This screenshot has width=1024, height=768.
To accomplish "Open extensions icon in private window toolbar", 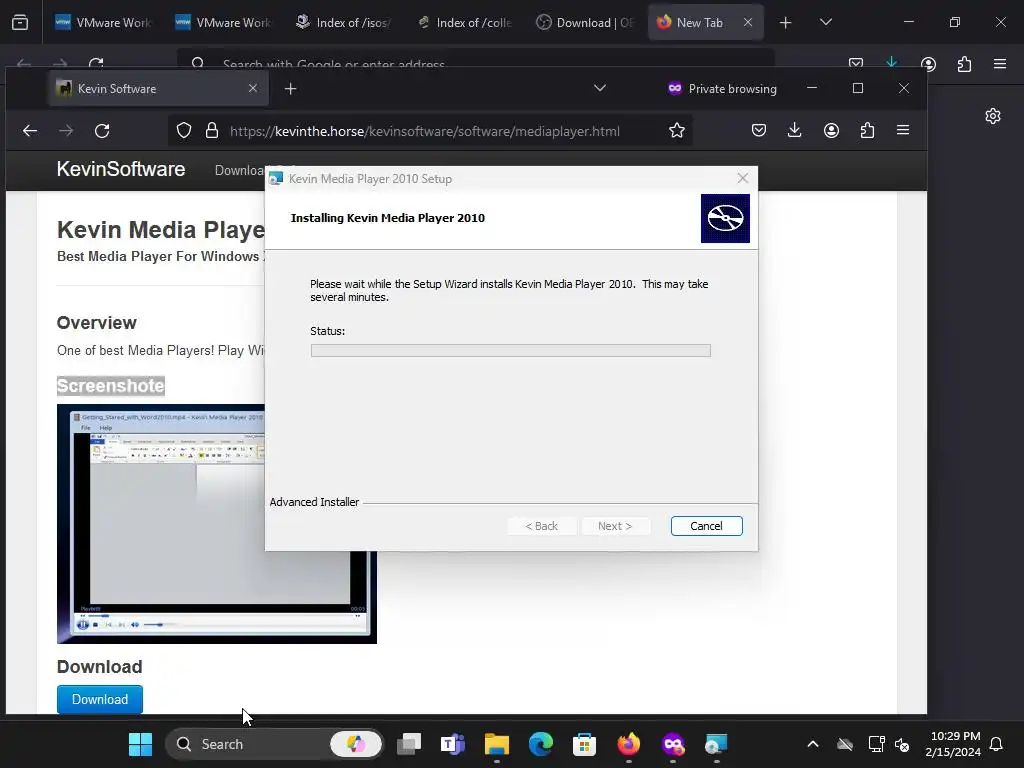I will point(867,131).
